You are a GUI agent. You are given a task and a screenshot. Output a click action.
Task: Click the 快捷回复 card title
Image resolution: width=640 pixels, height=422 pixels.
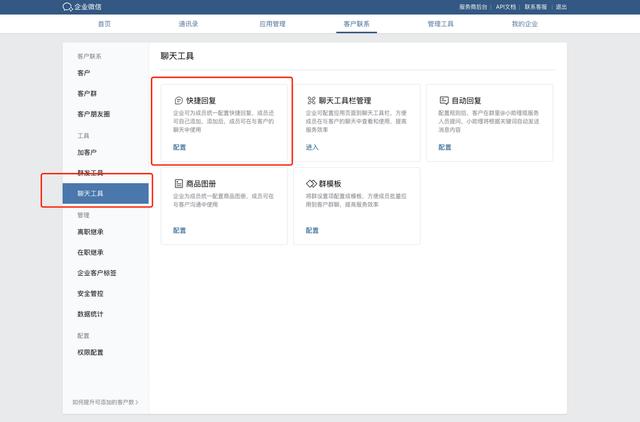click(201, 100)
